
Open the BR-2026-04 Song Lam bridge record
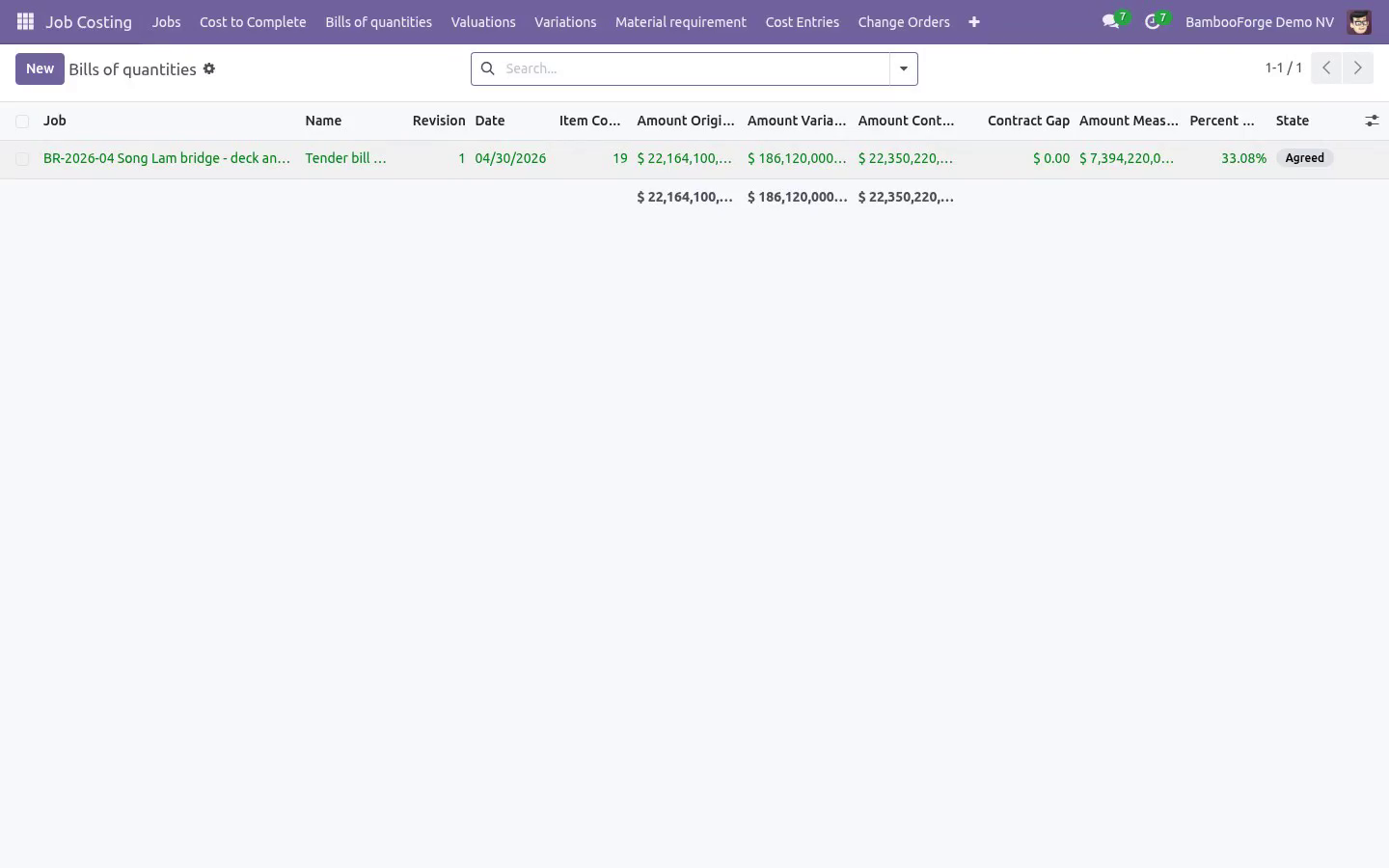pyautogui.click(x=167, y=158)
